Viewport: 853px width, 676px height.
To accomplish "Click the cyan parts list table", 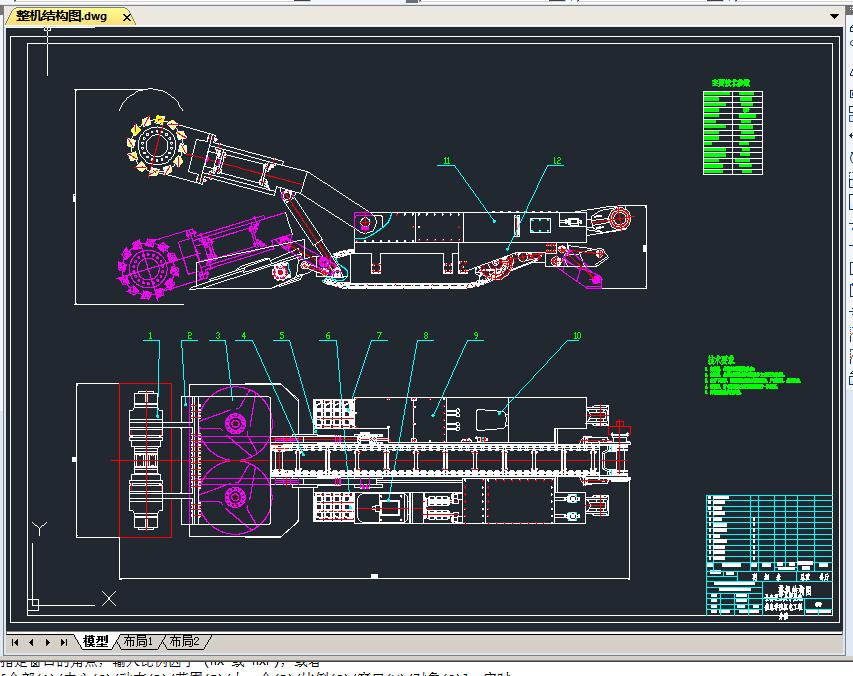I will [x=769, y=531].
